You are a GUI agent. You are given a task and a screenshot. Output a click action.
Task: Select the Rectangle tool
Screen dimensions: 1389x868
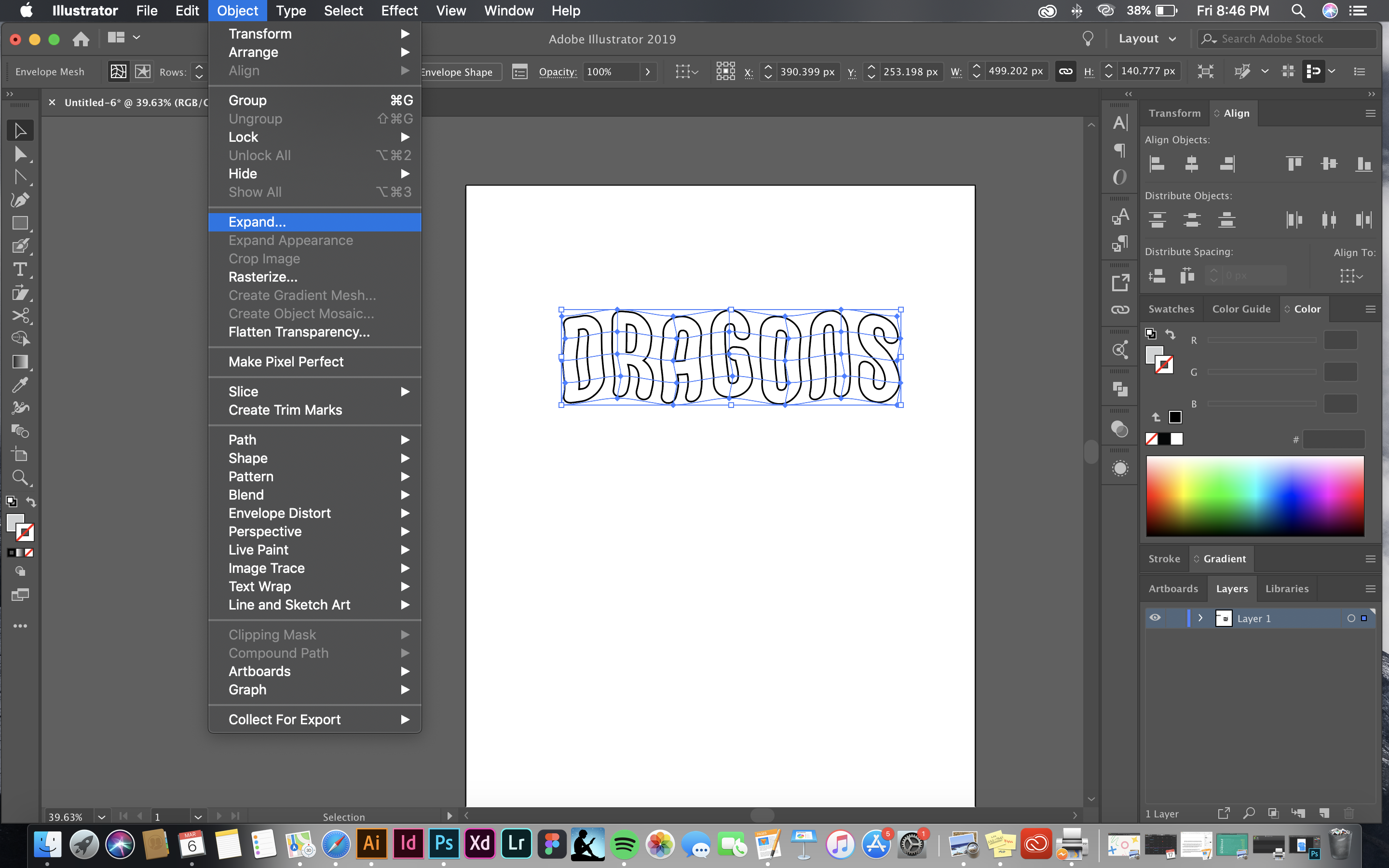coord(20,223)
